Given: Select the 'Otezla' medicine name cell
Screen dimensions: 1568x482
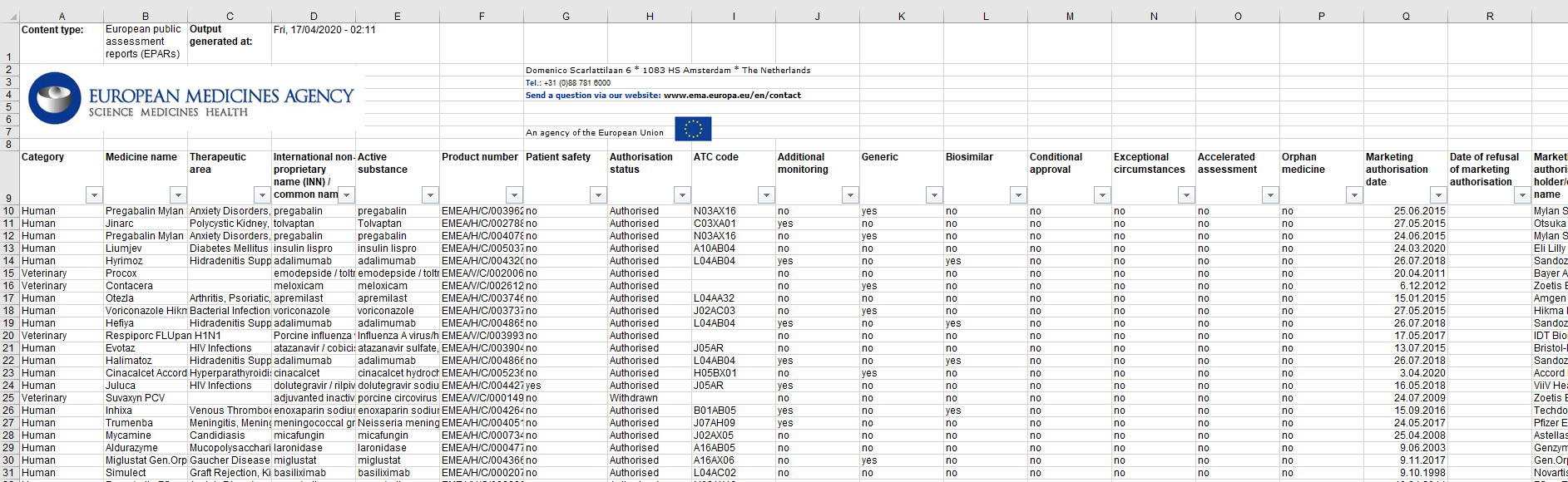Looking at the screenshot, I should tap(146, 298).
